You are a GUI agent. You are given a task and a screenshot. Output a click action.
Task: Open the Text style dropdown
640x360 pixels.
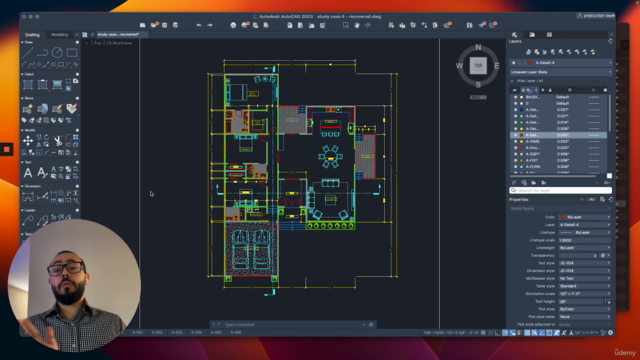pyautogui.click(x=584, y=263)
